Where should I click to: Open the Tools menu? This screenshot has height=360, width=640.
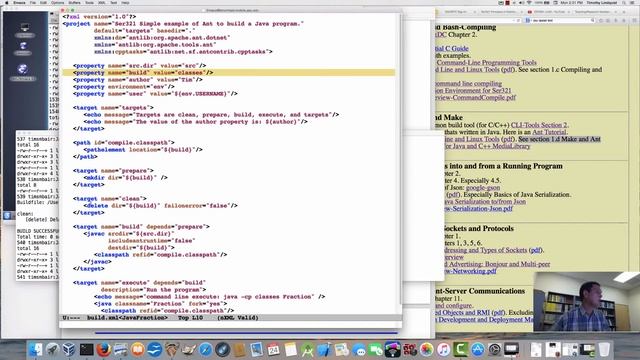coord(89,2)
